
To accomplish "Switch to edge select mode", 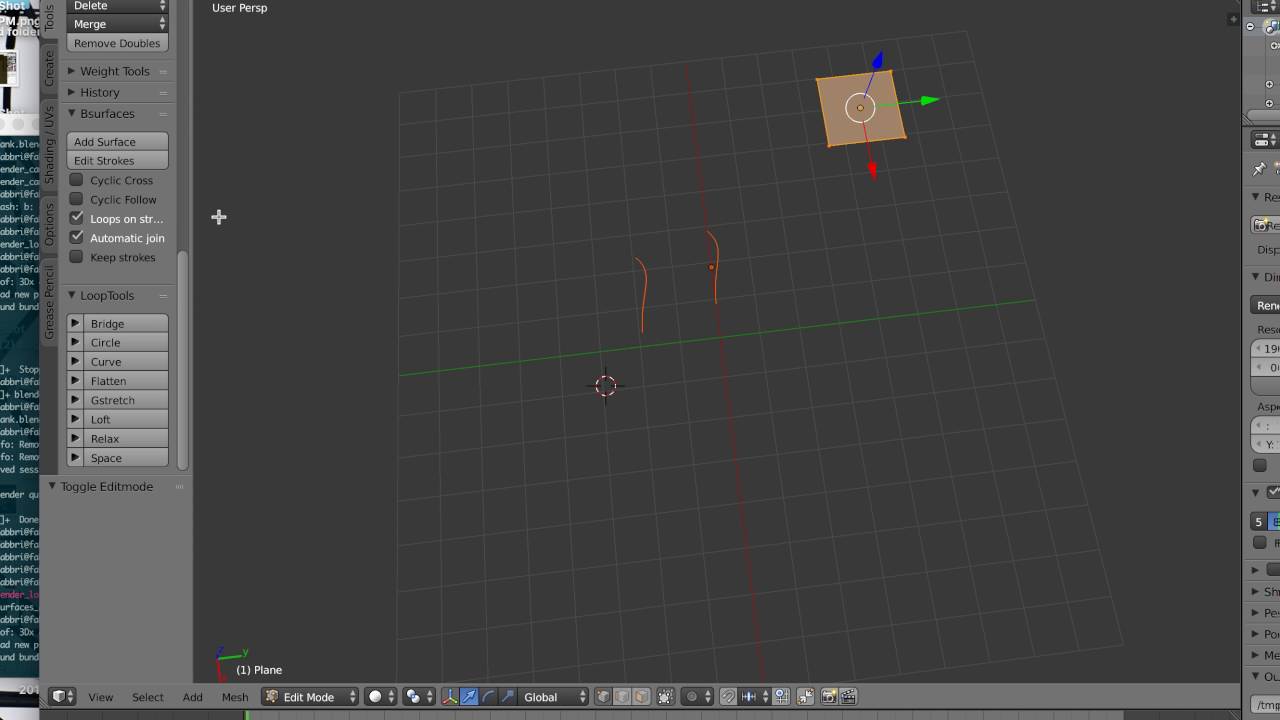I will coord(622,697).
